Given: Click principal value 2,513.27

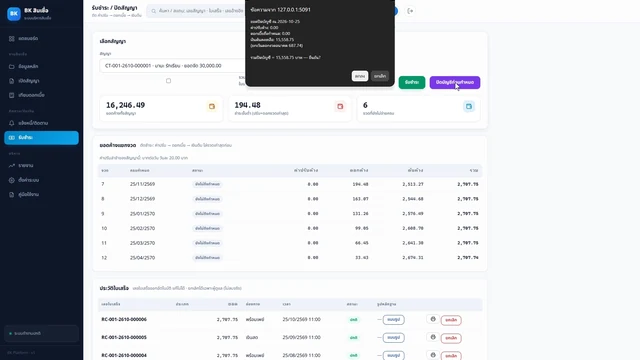Looking at the screenshot, I should (x=413, y=184).
